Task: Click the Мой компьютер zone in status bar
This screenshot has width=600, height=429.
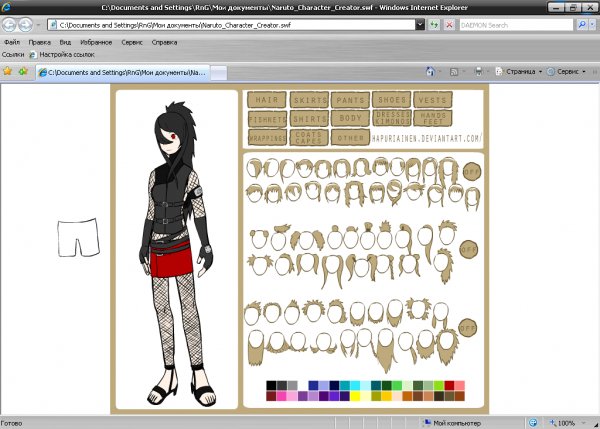Action: pos(452,423)
